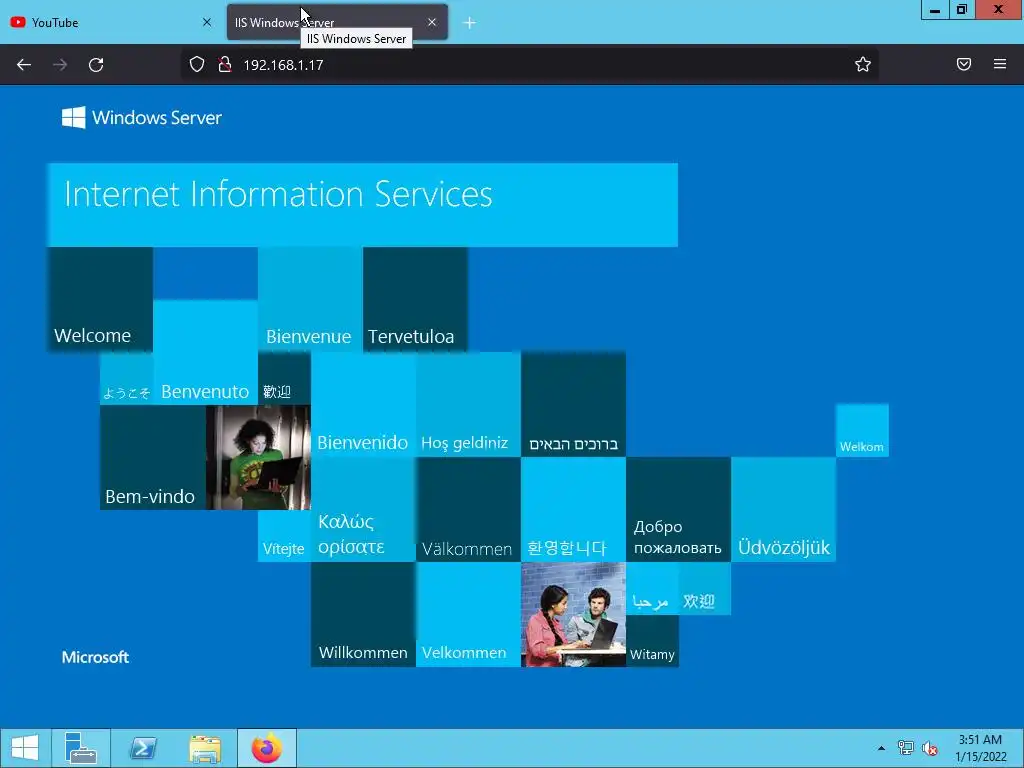Close the YouTube tab
Screen dimensions: 1024x768
click(207, 22)
